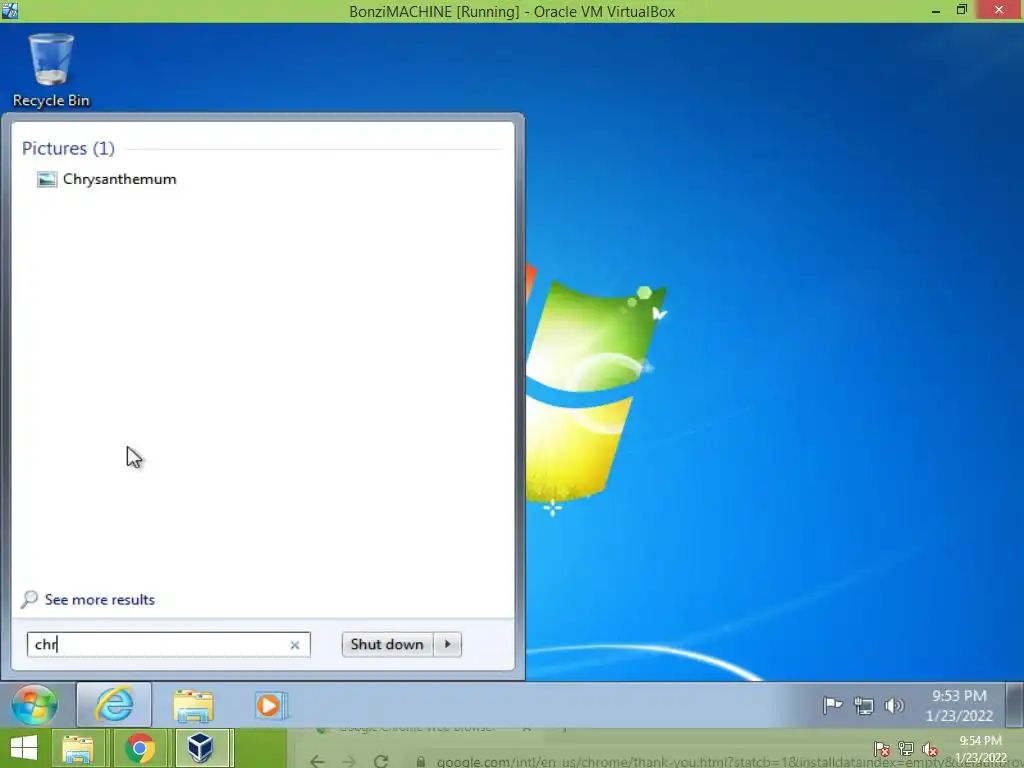Open the Recycle Bin desktop icon
This screenshot has width=1024, height=768.
tap(51, 71)
